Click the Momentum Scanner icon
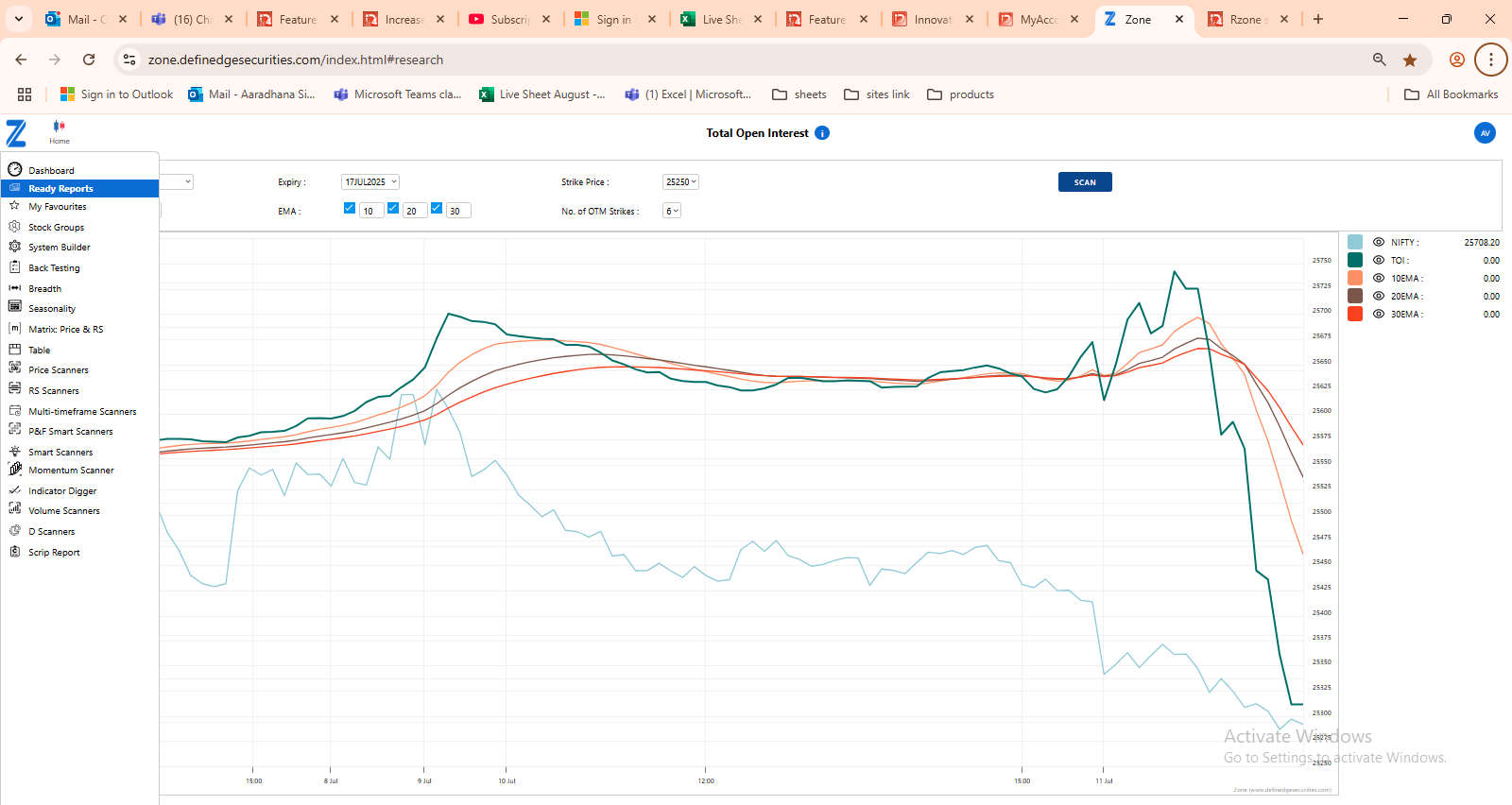The height and width of the screenshot is (805, 1512). tap(15, 469)
